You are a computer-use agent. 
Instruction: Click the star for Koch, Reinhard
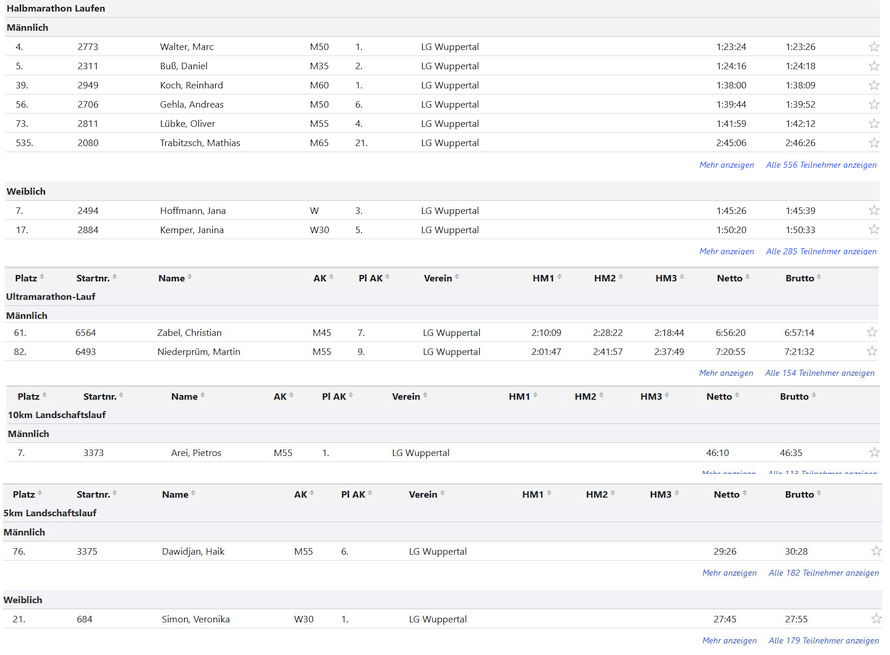(874, 85)
